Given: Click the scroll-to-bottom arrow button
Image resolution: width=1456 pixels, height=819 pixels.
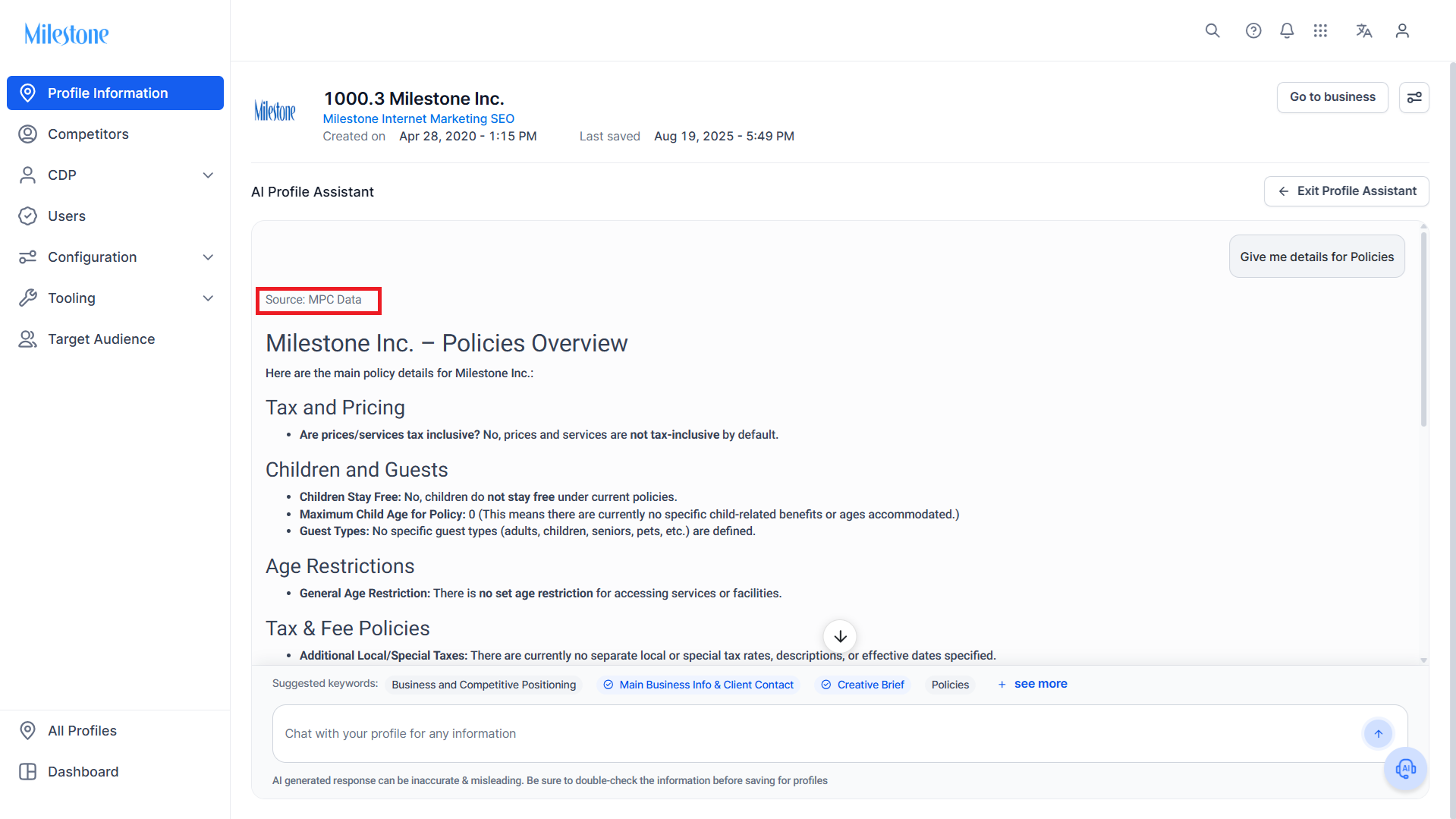Looking at the screenshot, I should (x=840, y=636).
